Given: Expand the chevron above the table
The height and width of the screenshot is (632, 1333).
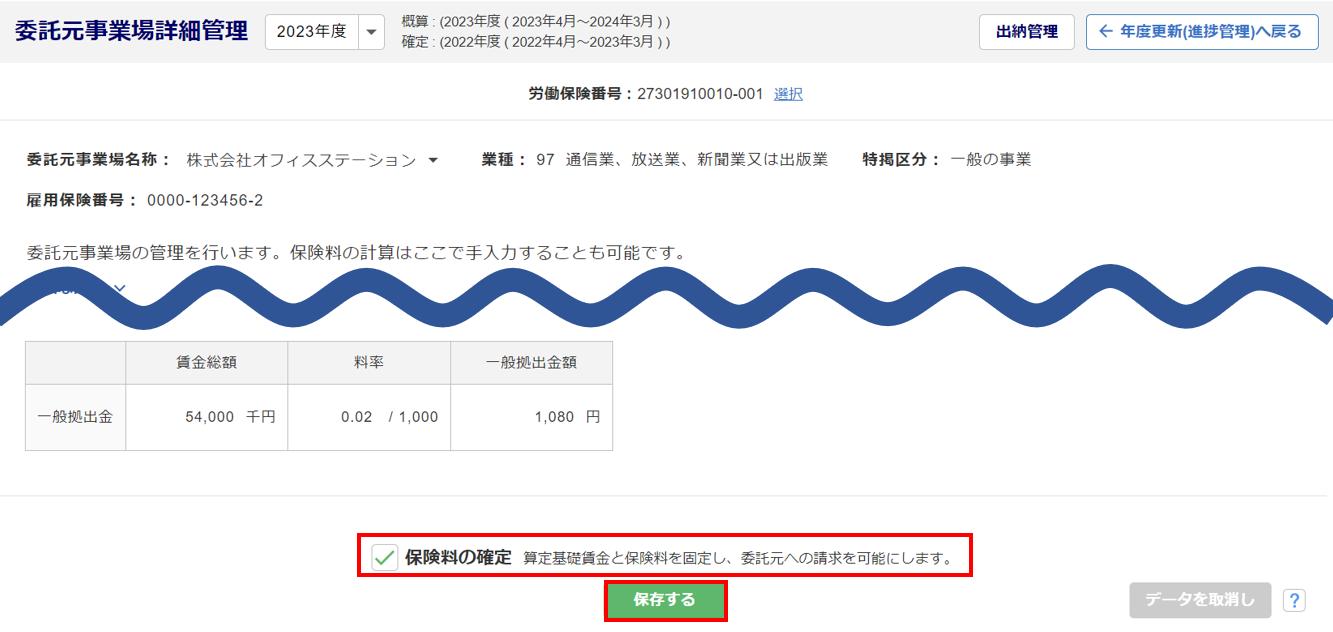Looking at the screenshot, I should [x=120, y=288].
